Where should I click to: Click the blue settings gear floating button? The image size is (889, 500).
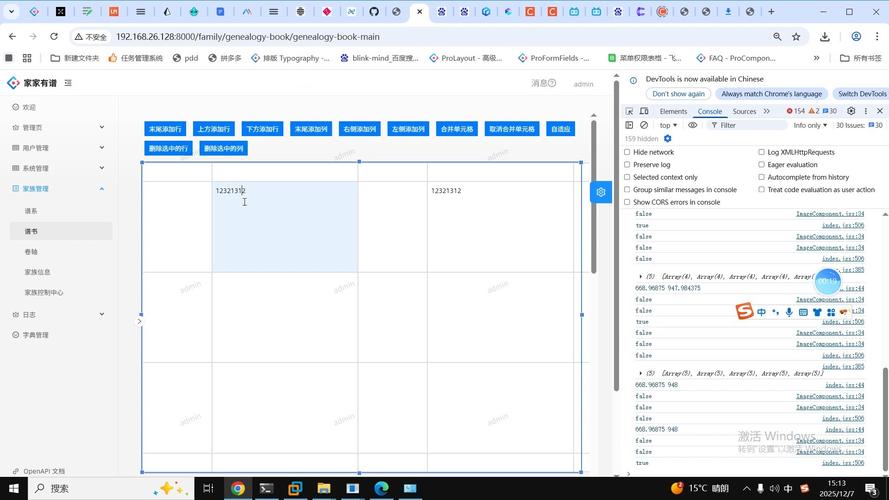tap(600, 192)
